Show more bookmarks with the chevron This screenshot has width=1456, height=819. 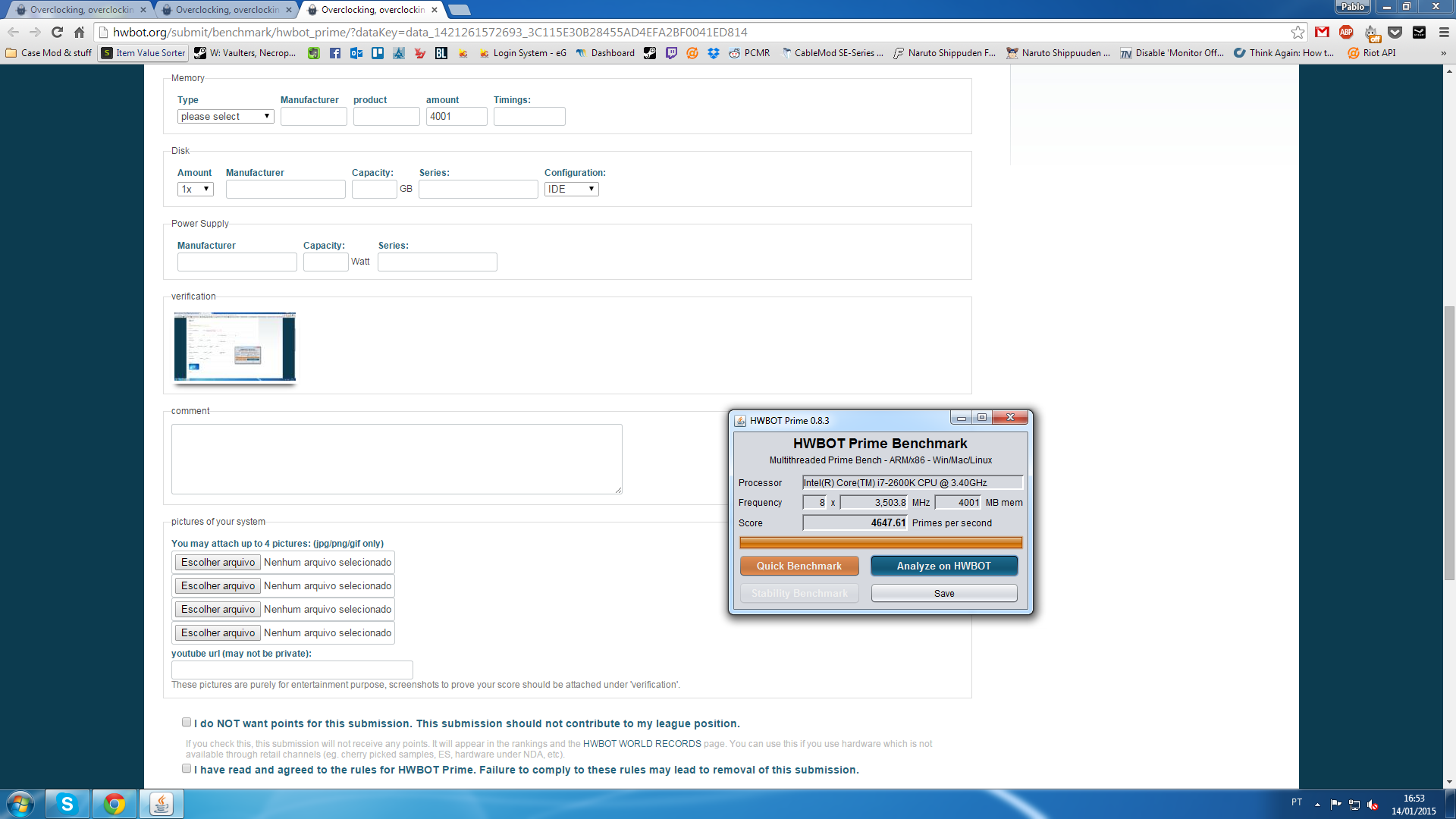[1443, 53]
